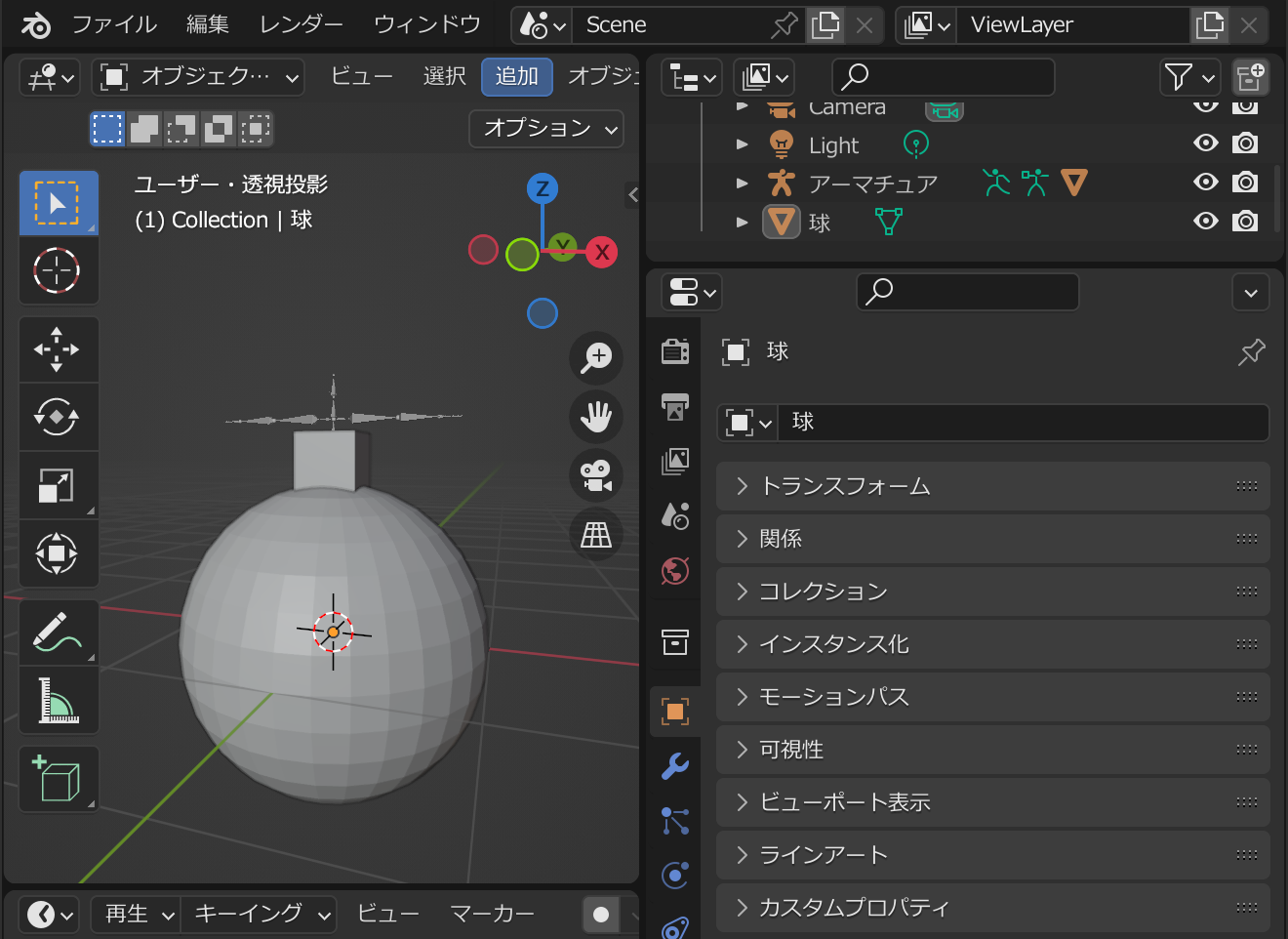
Task: Select the Rotate tool
Action: click(x=58, y=417)
